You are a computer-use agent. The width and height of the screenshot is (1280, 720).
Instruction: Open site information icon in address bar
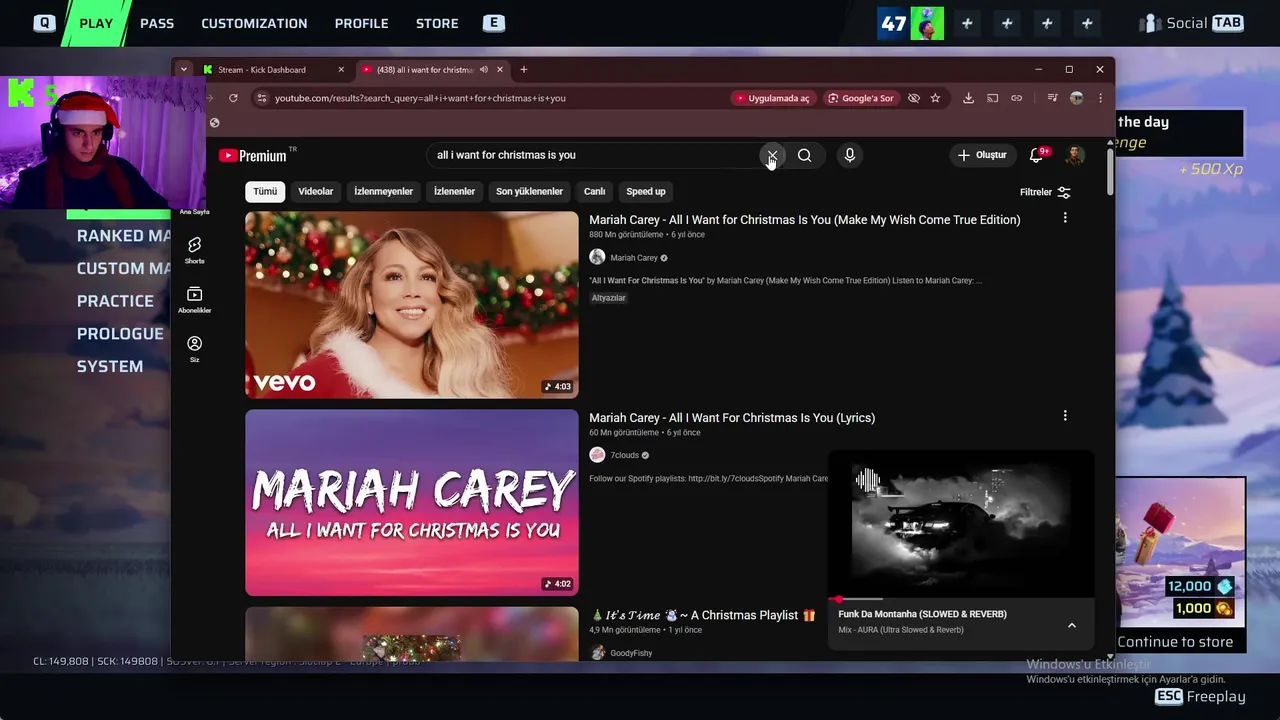point(262,98)
